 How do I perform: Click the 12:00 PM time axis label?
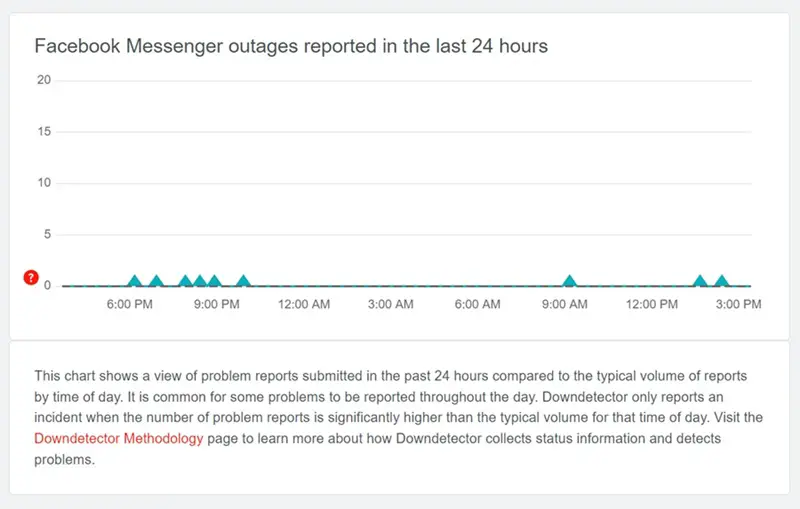[652, 304]
